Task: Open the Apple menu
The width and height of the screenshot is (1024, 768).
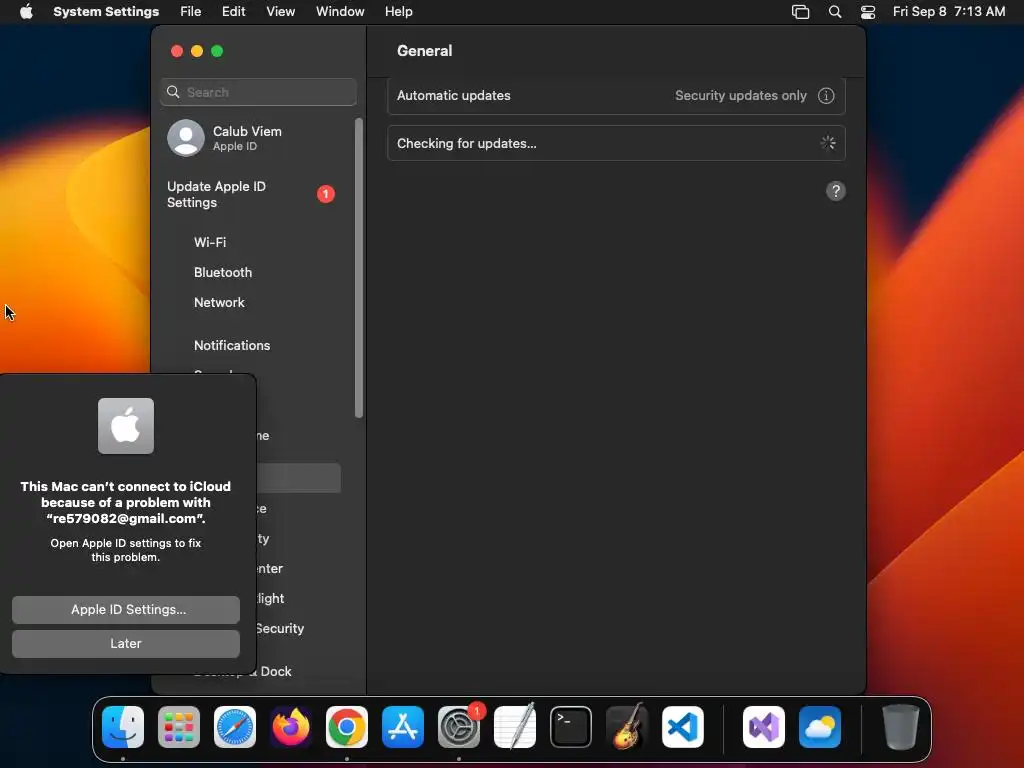Action: (26, 12)
